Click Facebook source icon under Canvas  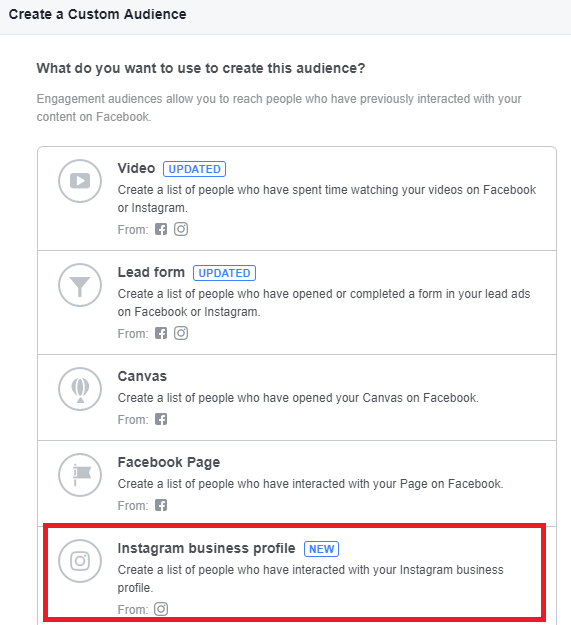click(161, 419)
